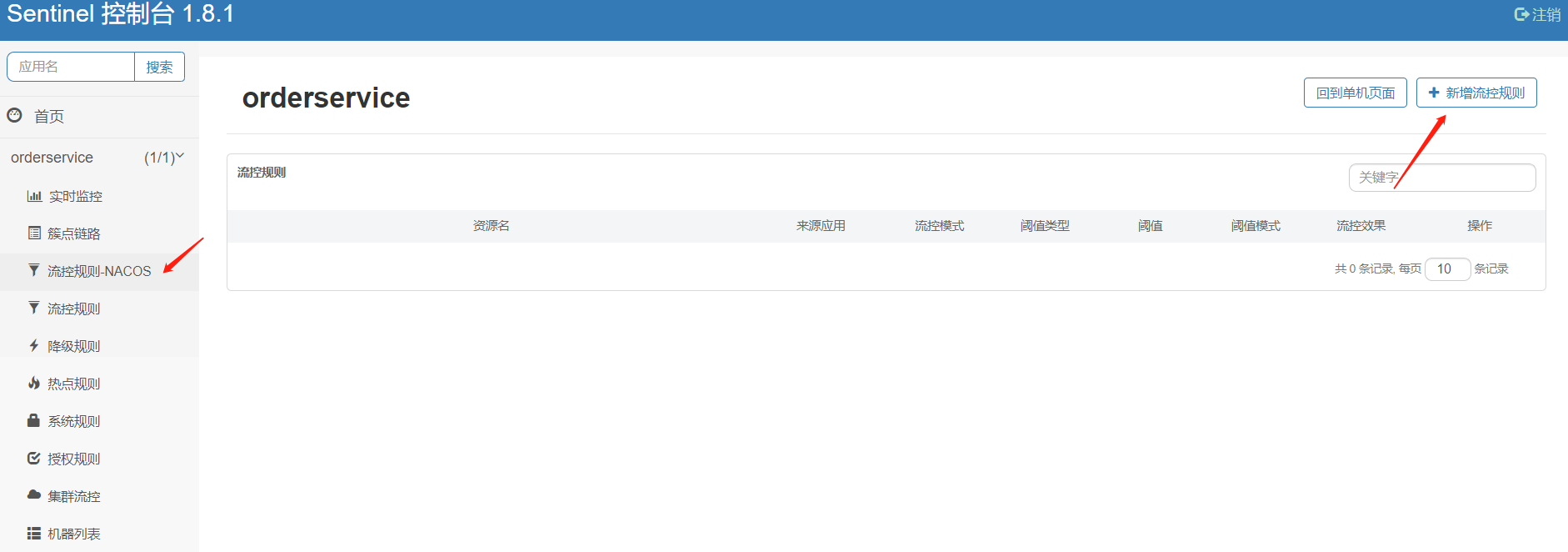The image size is (1568, 552).
Task: Click the 阈值模式 column header
Action: [x=1256, y=226]
